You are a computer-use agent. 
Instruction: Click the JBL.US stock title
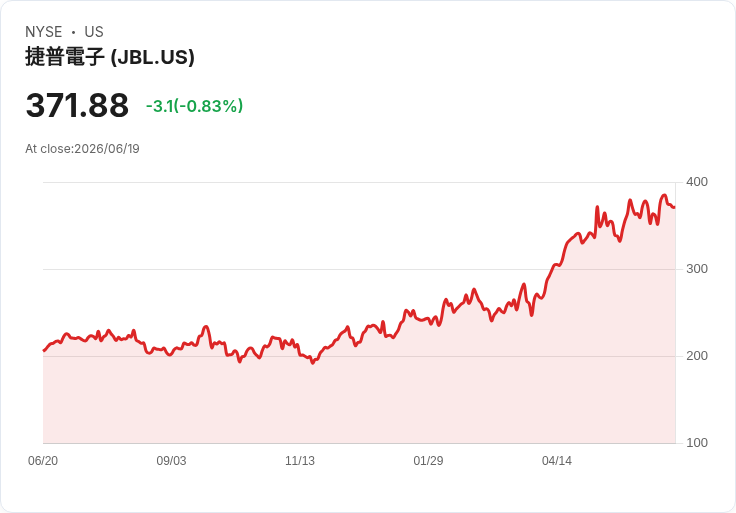(110, 57)
